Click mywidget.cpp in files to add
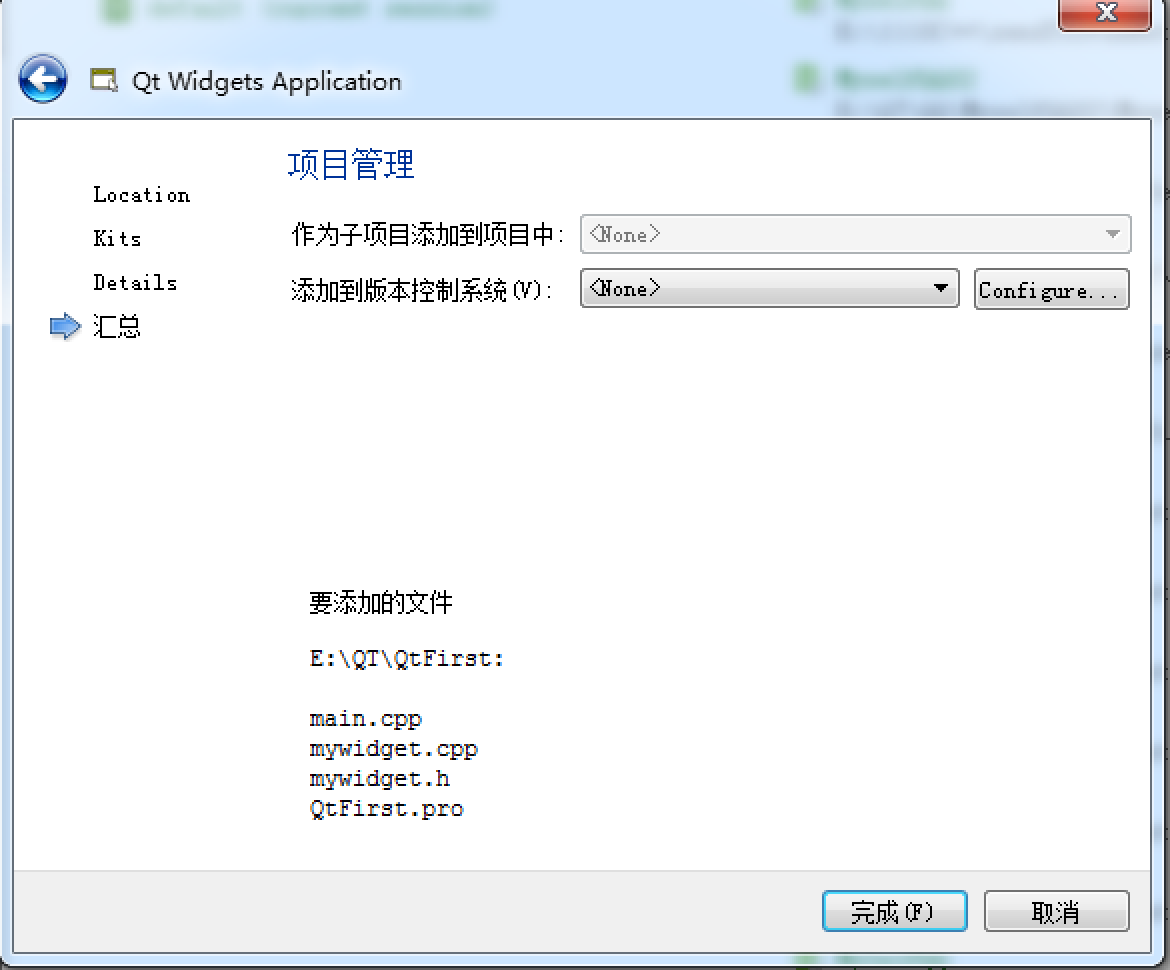 tap(393, 749)
